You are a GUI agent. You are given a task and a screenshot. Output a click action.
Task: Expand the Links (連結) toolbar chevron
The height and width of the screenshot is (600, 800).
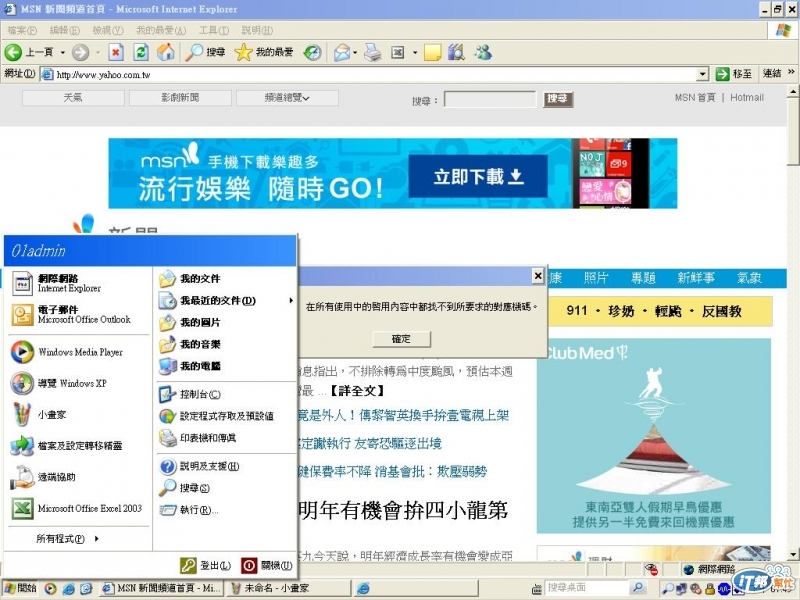point(791,72)
